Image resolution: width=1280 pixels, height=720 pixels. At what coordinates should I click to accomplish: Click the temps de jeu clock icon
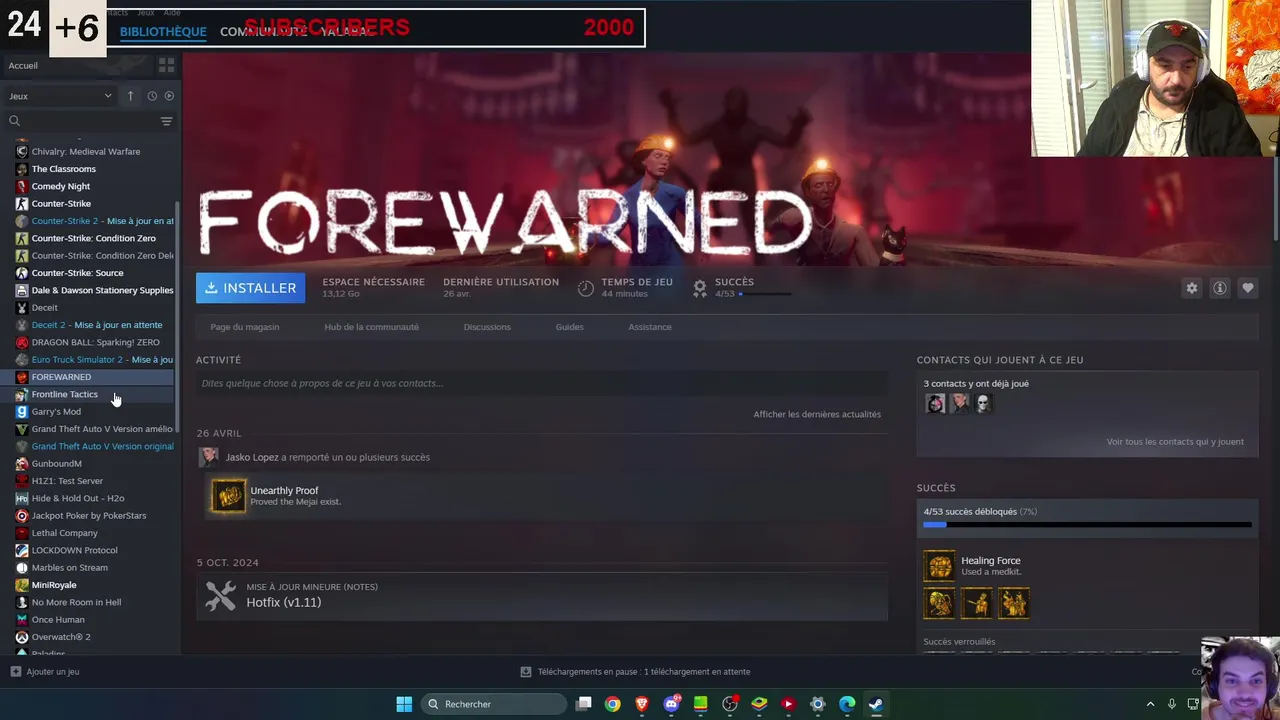(x=586, y=288)
